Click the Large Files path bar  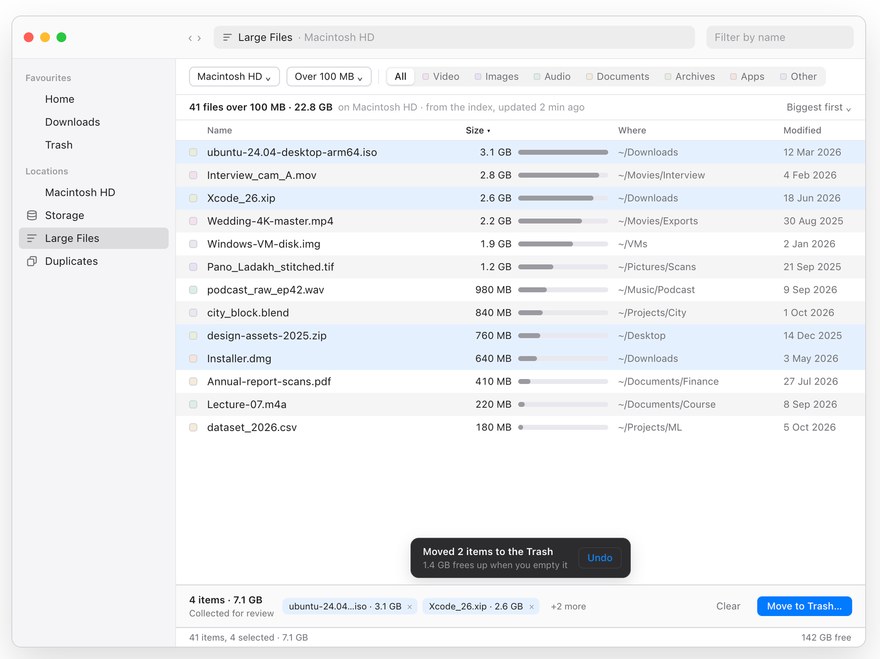tap(453, 38)
